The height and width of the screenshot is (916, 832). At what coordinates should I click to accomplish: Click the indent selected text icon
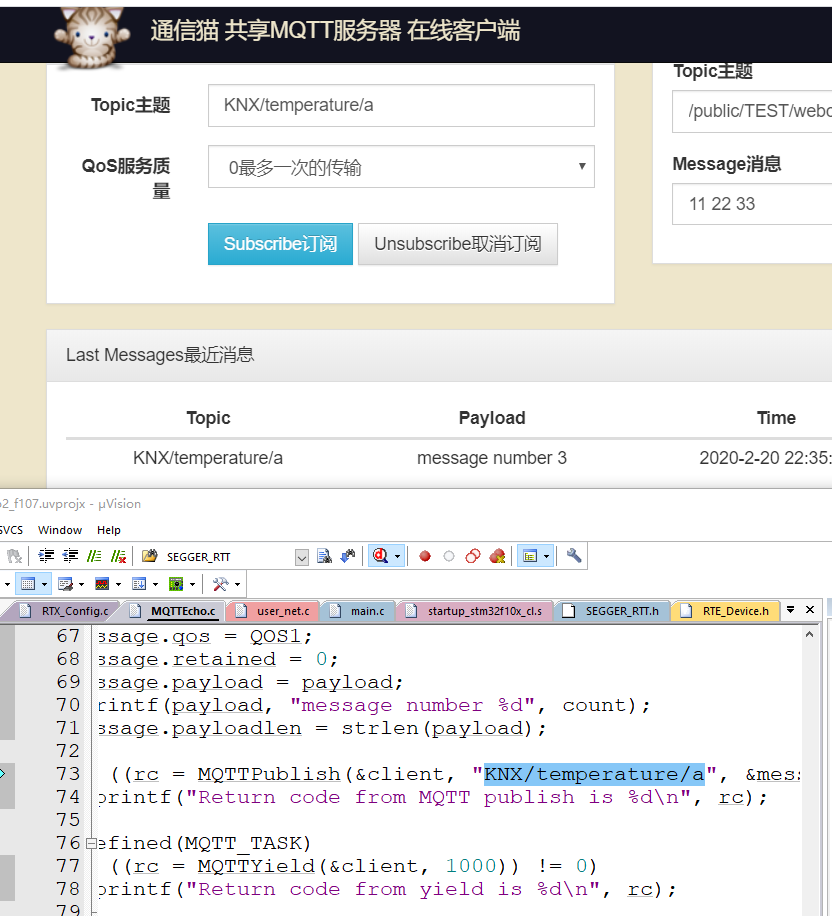[x=46, y=556]
